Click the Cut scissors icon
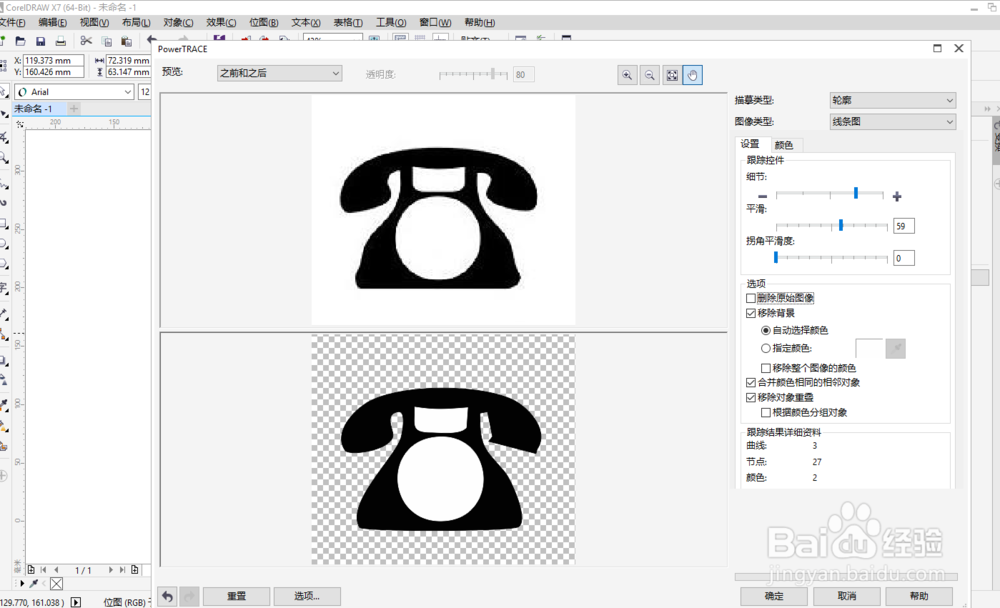 86,41
